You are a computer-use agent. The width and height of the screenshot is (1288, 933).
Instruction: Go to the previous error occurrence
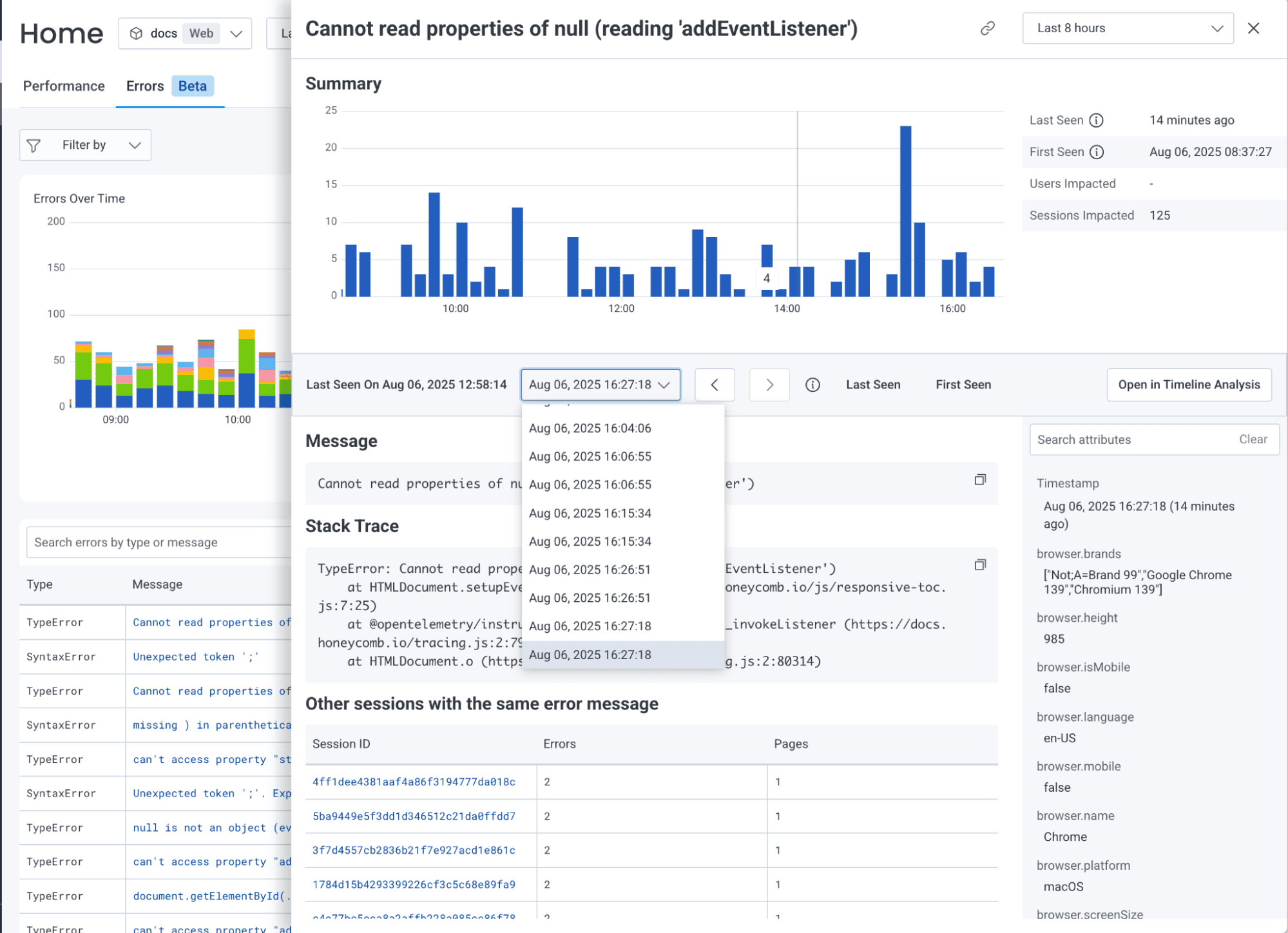(715, 385)
